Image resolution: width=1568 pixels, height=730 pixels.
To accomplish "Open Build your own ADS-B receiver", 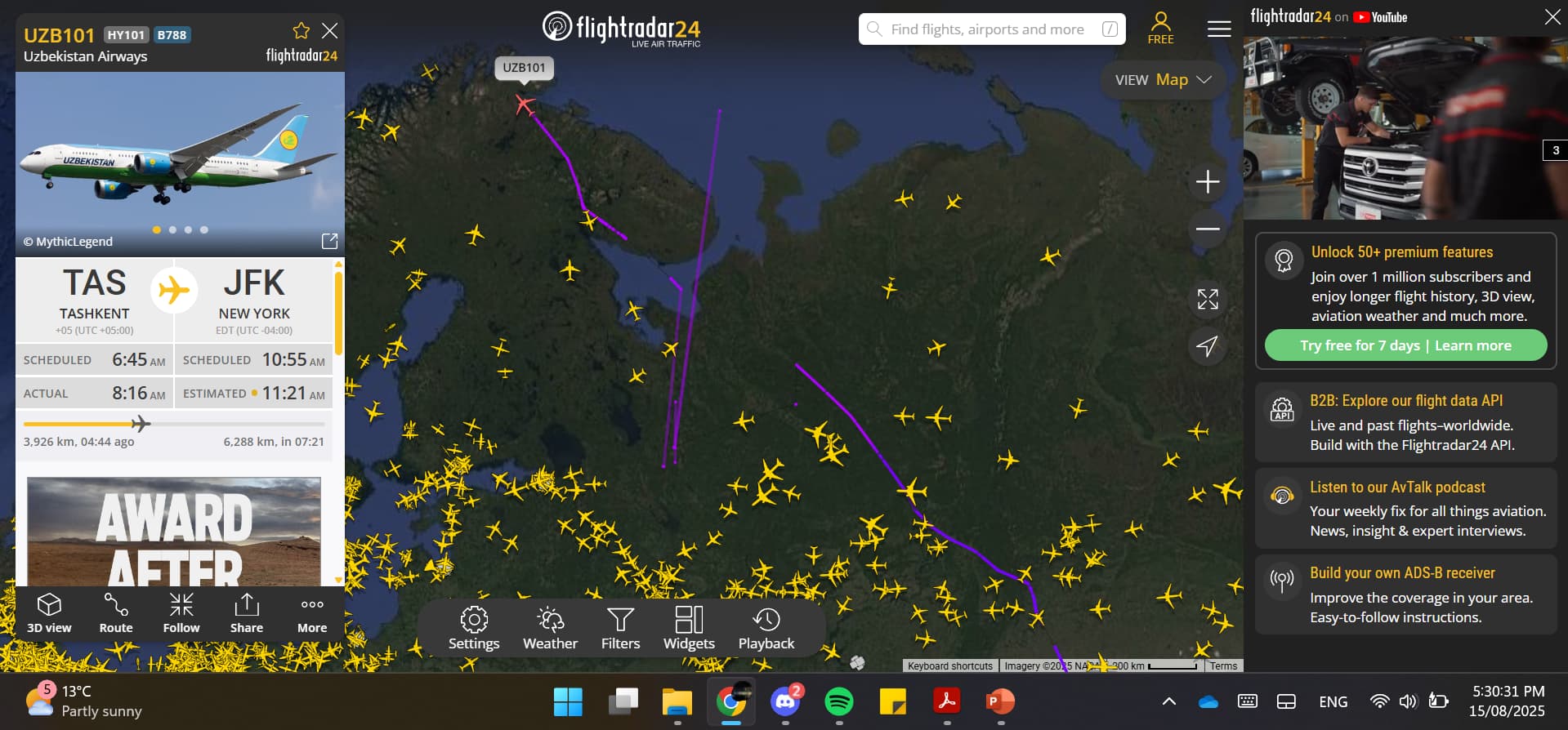I will pyautogui.click(x=1405, y=595).
